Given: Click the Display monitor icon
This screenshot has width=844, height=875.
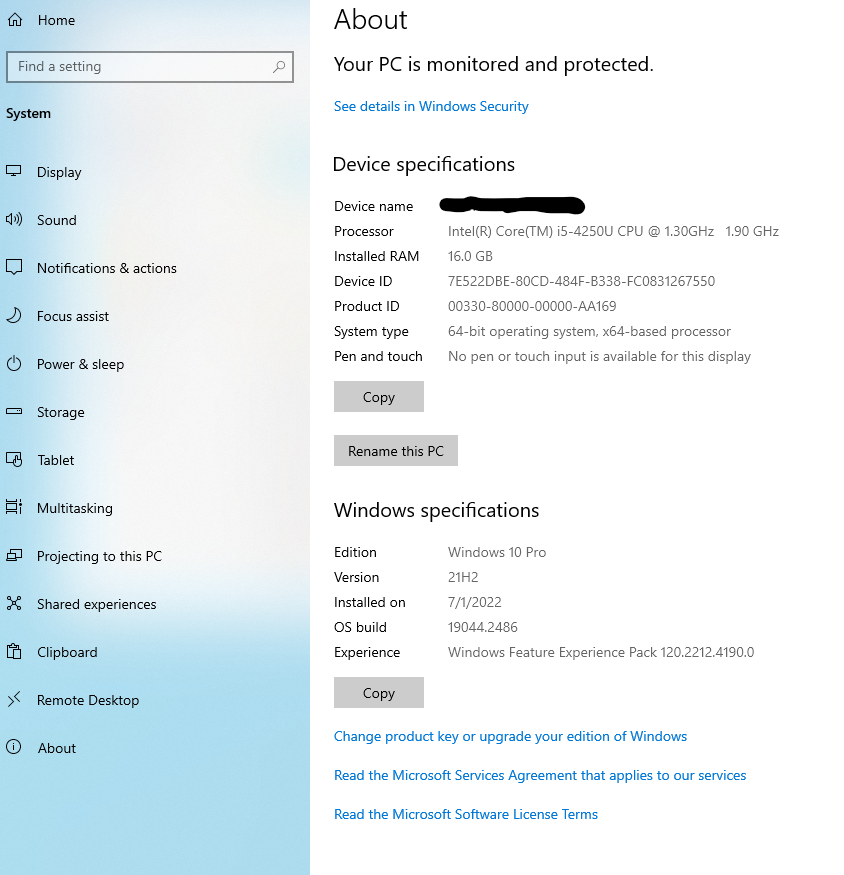Looking at the screenshot, I should 14,172.
